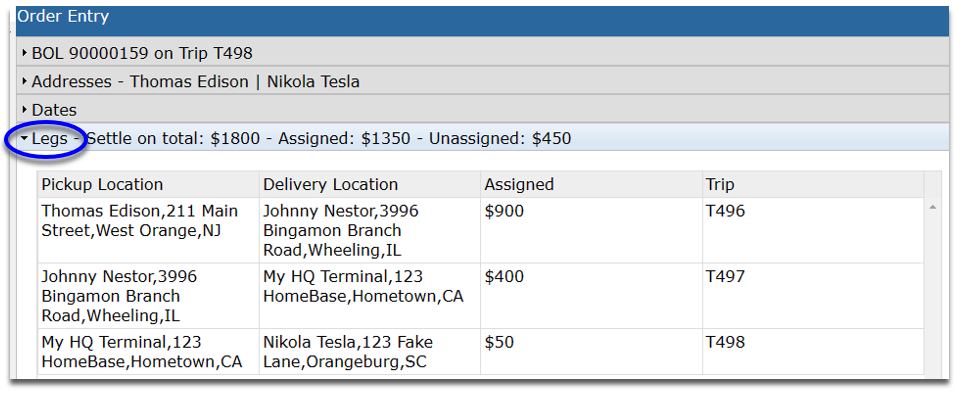Viewport: 962px width, 398px height.
Task: Select the Thomas Edison pickup location cell
Action: tap(148, 230)
